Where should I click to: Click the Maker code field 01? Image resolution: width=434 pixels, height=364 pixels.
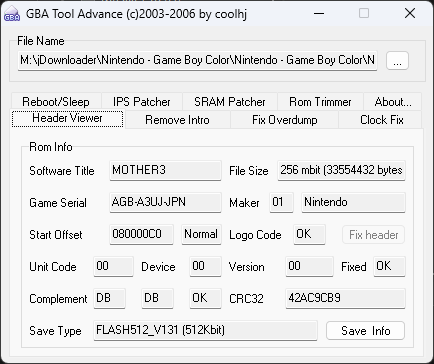tap(281, 202)
